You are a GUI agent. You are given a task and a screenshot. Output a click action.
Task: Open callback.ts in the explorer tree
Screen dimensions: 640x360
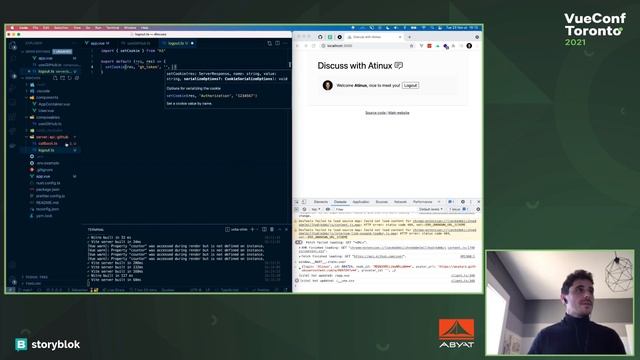coord(48,143)
